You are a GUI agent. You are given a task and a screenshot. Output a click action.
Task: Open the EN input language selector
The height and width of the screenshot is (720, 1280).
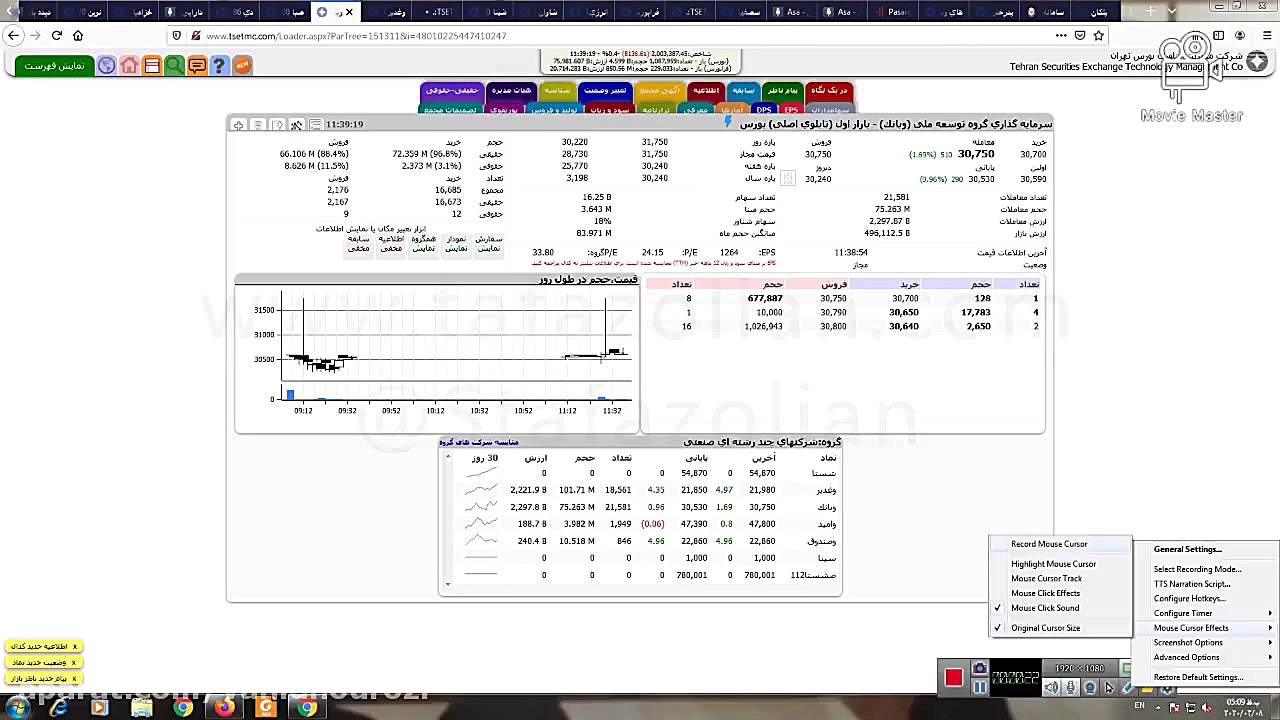[x=1139, y=707]
